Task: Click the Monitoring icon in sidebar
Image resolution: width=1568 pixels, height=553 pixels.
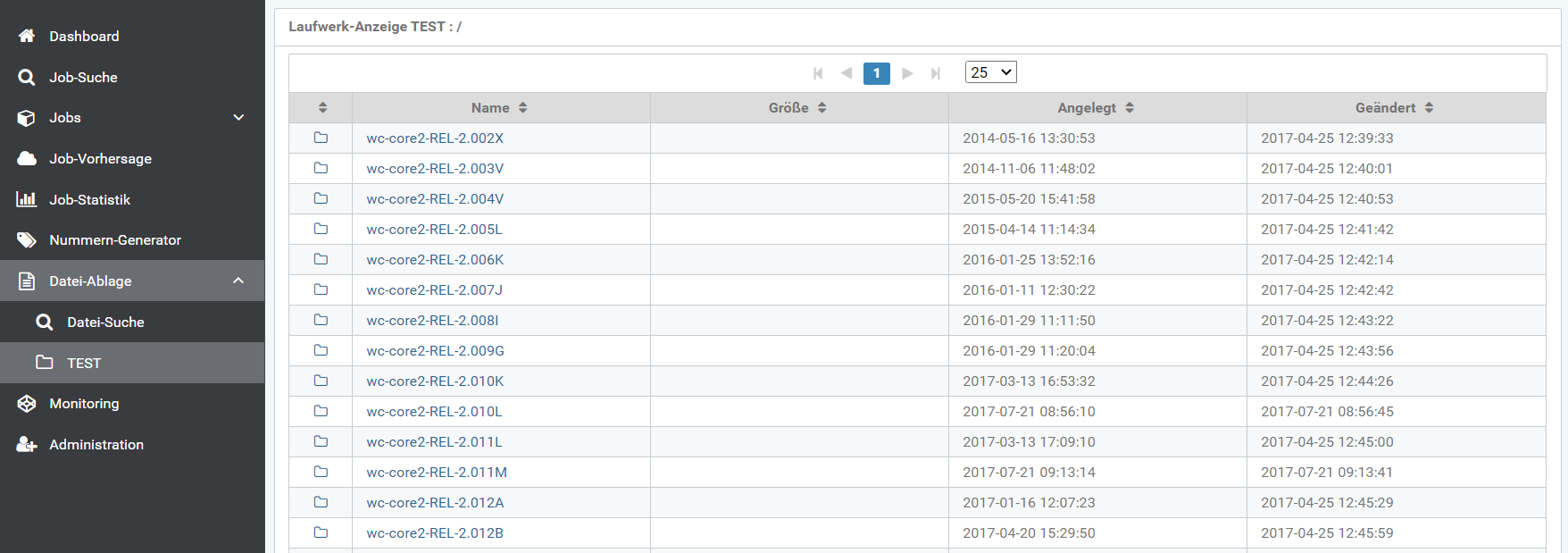Action: (27, 404)
